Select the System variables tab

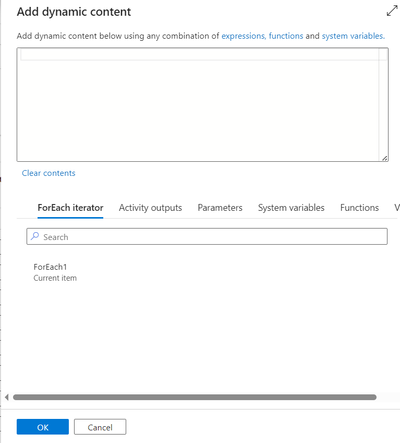tap(291, 208)
